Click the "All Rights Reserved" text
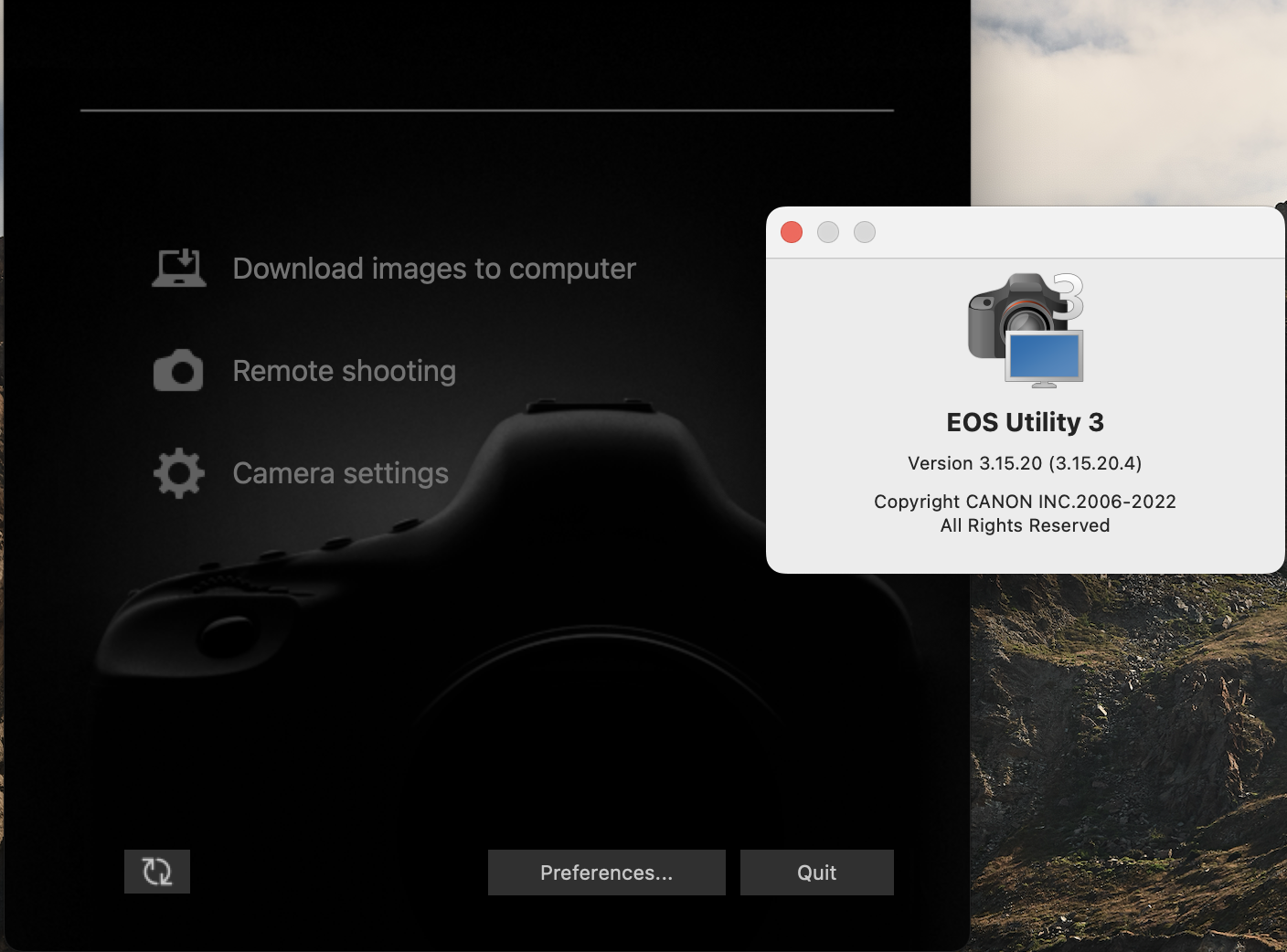 tap(1025, 525)
